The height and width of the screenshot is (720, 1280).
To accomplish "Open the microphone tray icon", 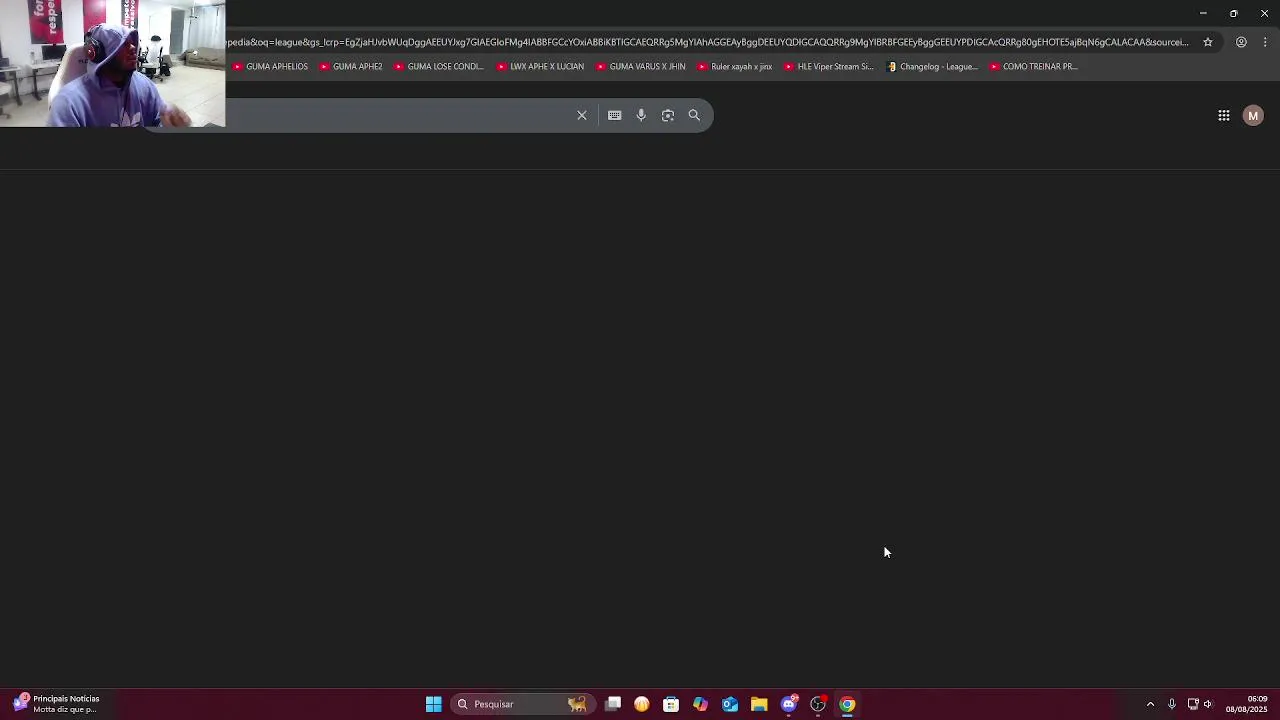I will point(1172,704).
